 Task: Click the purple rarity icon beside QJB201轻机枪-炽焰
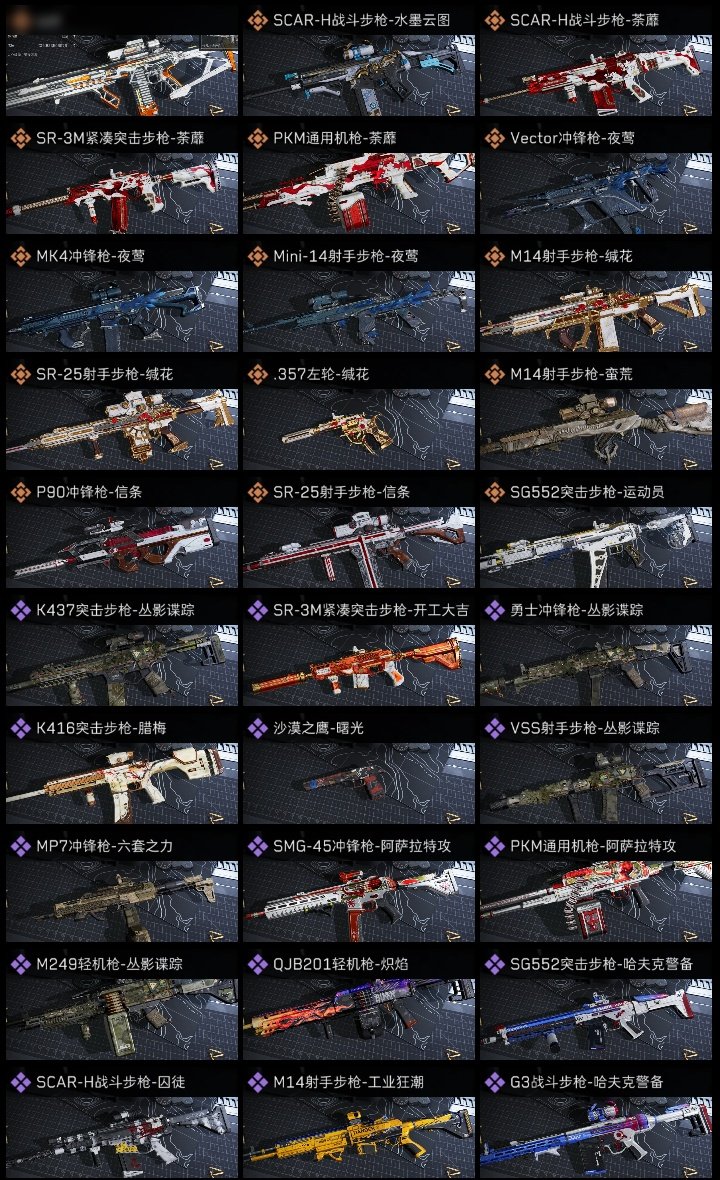pyautogui.click(x=257, y=964)
